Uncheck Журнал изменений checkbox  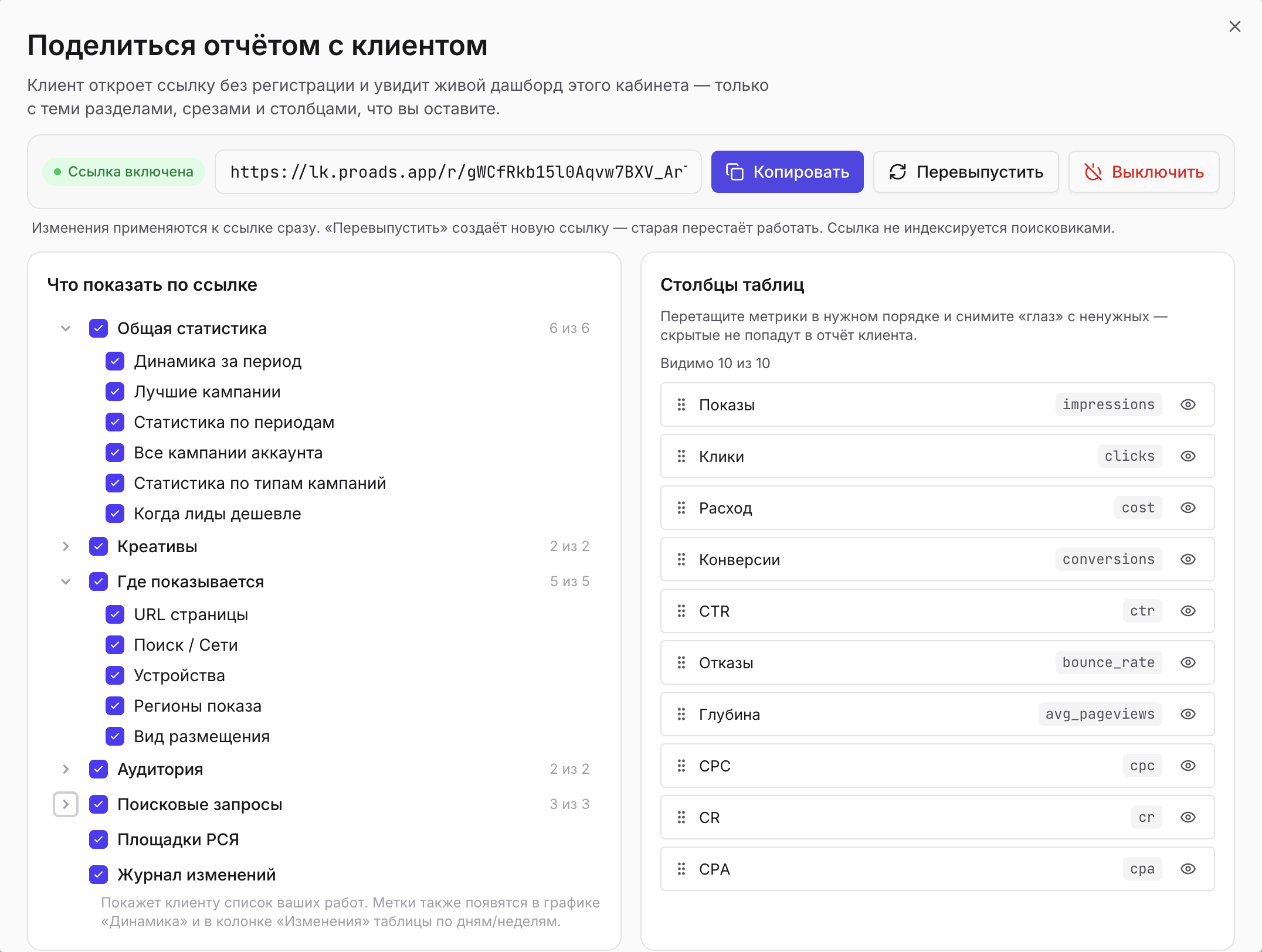tap(99, 875)
